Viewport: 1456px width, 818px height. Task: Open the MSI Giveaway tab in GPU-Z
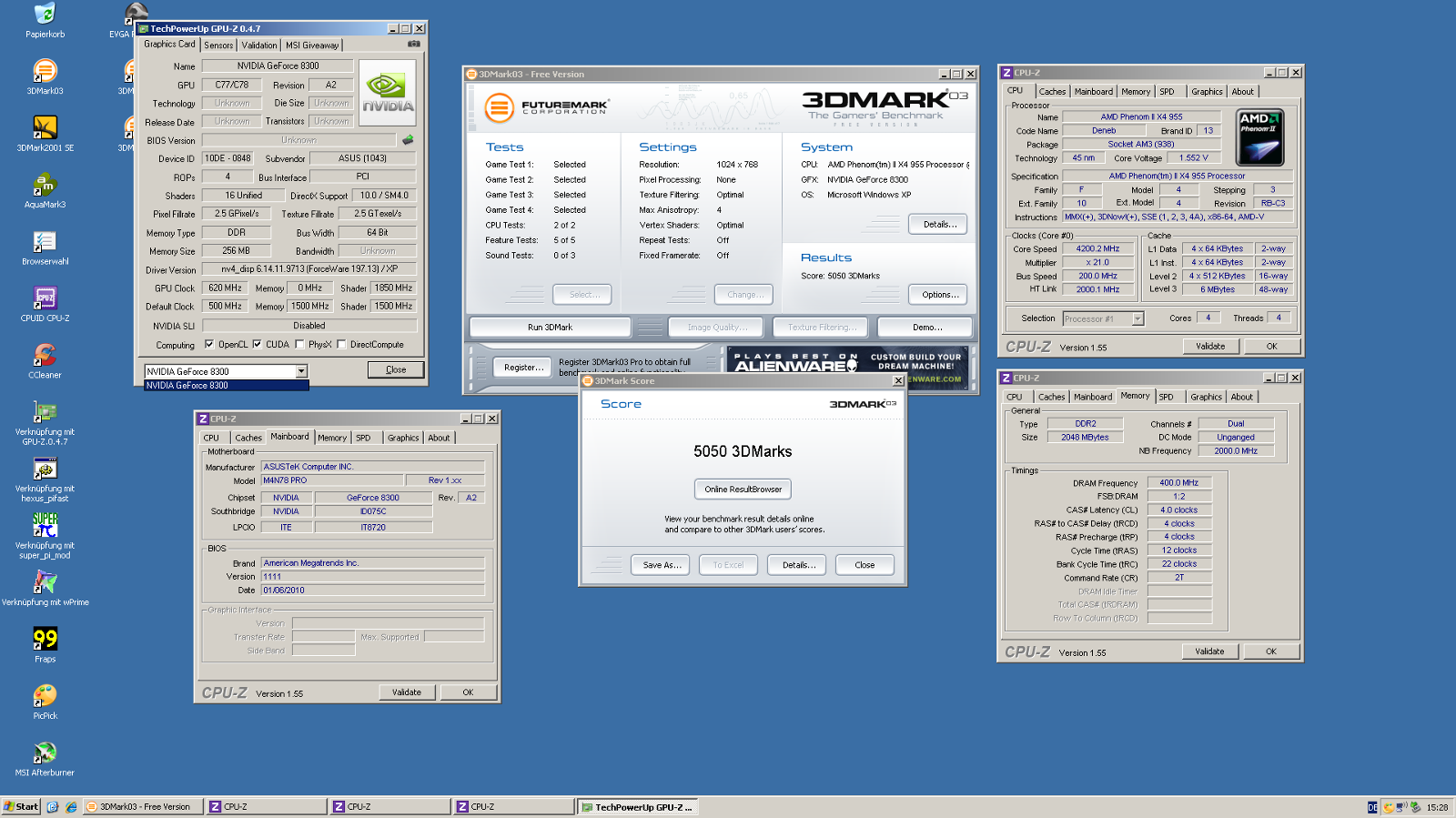click(312, 45)
